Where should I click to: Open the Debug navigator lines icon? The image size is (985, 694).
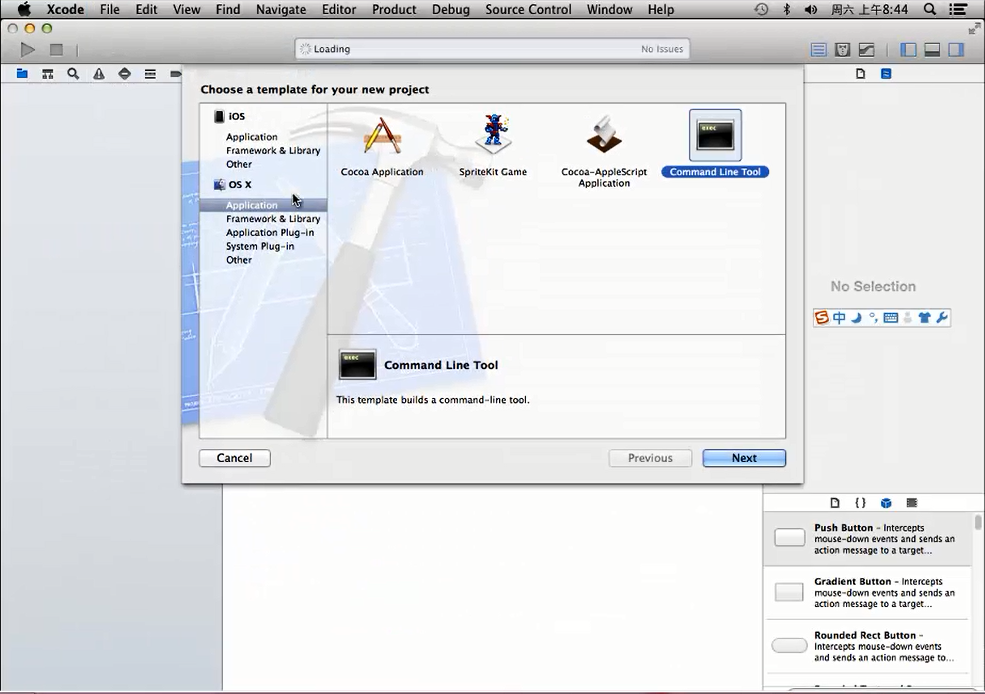pyautogui.click(x=150, y=73)
